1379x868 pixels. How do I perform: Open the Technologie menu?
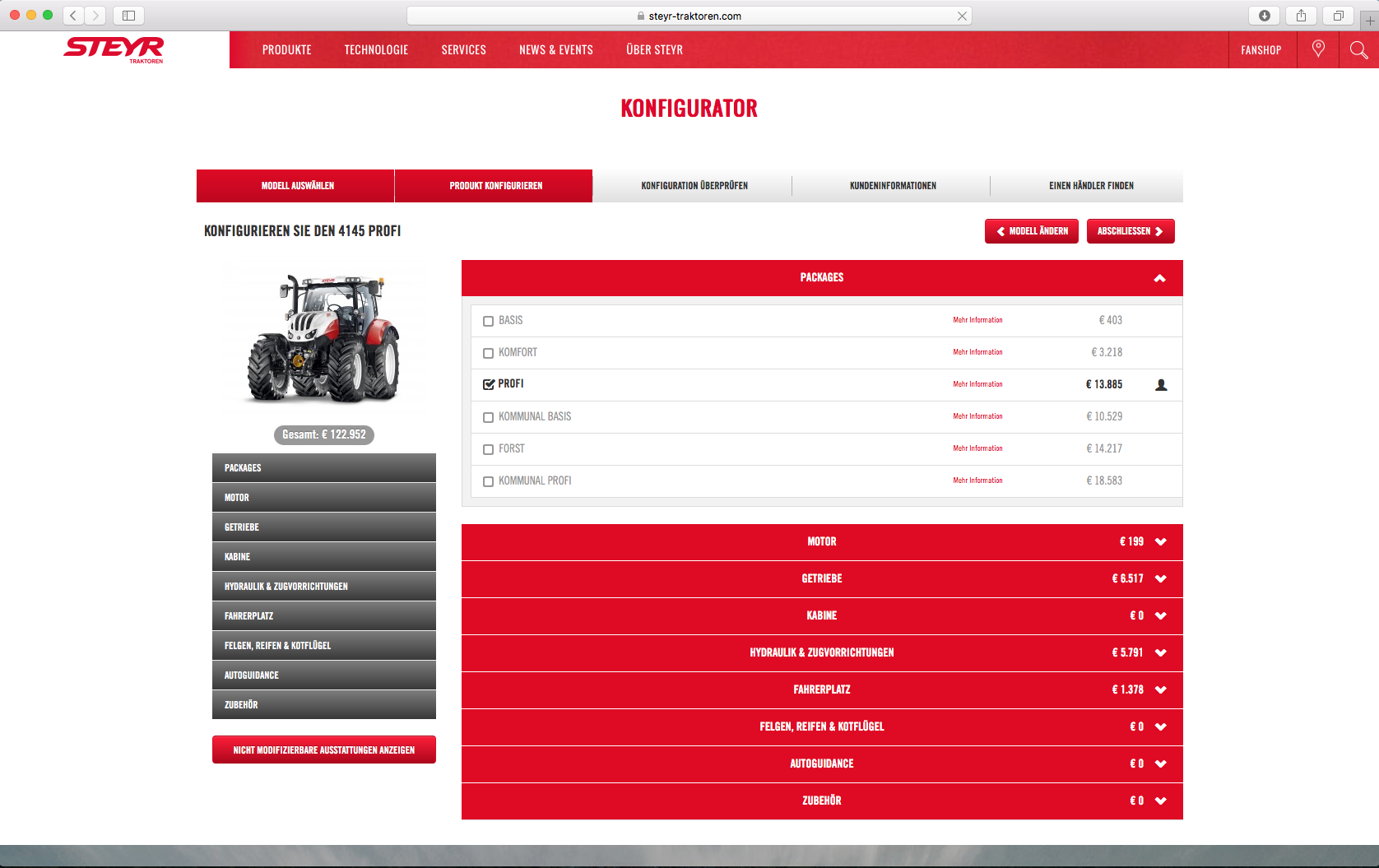376,50
